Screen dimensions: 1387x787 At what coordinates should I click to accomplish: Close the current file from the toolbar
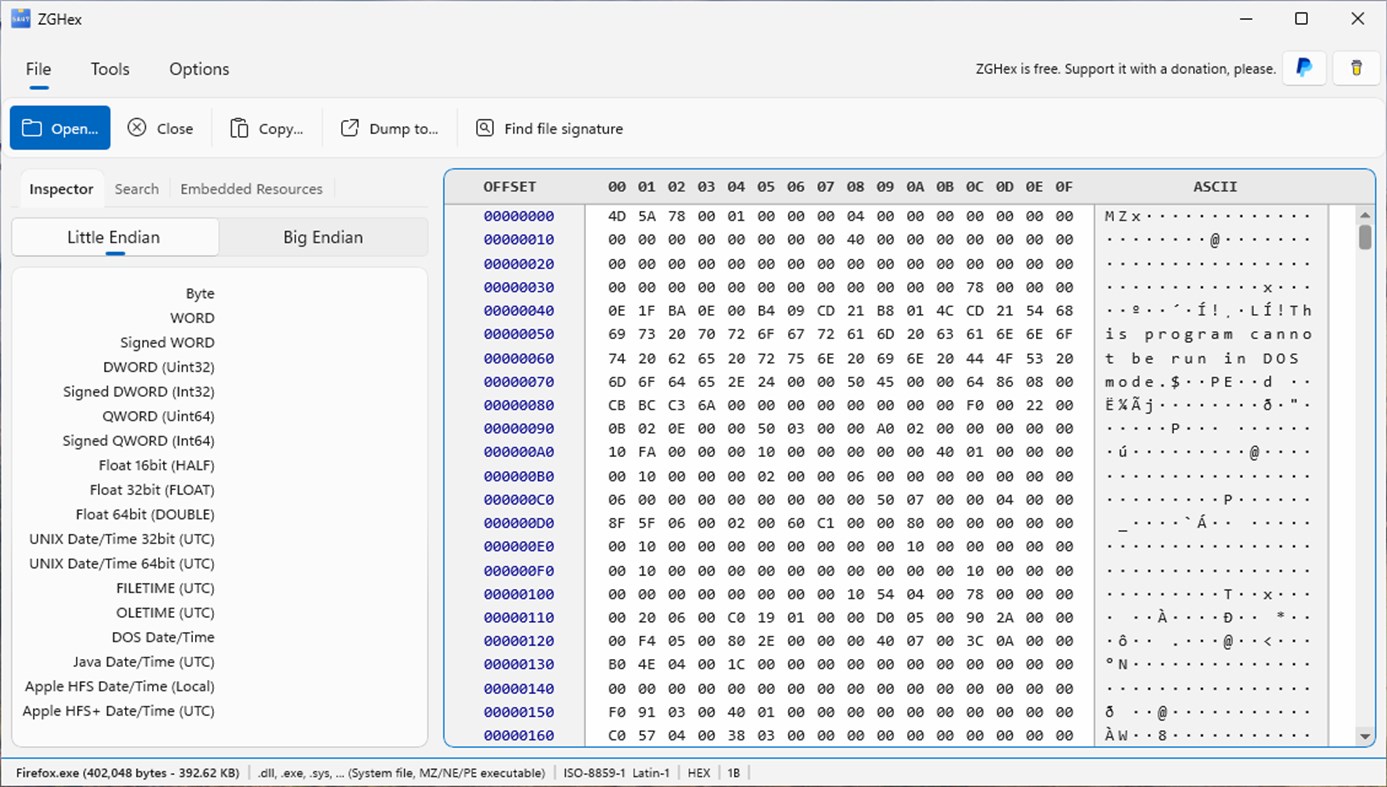click(160, 128)
